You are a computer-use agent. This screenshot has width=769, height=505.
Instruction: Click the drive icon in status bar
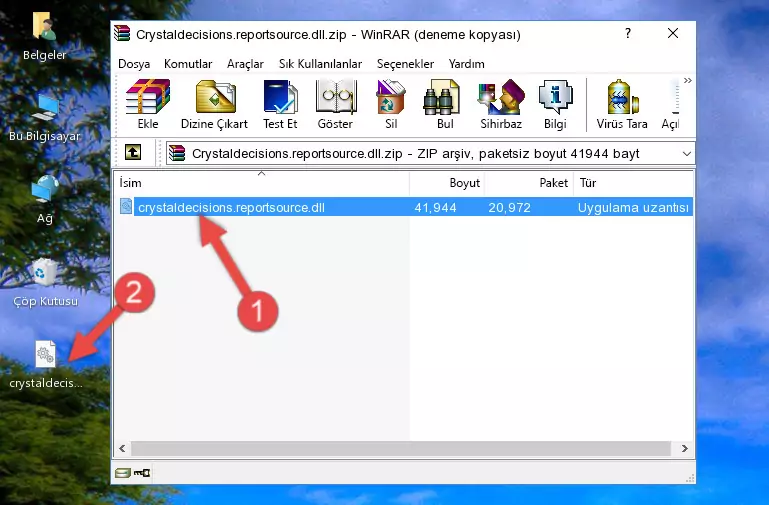point(123,473)
